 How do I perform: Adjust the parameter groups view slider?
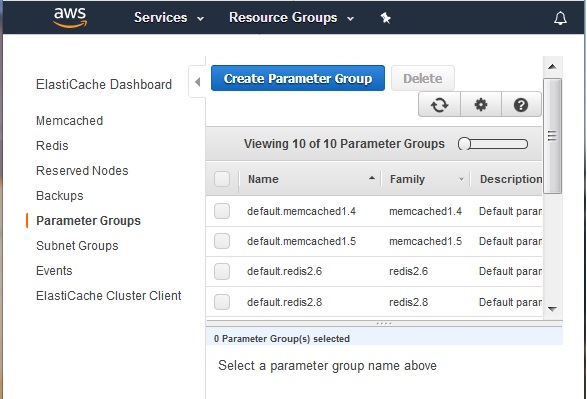click(x=493, y=144)
